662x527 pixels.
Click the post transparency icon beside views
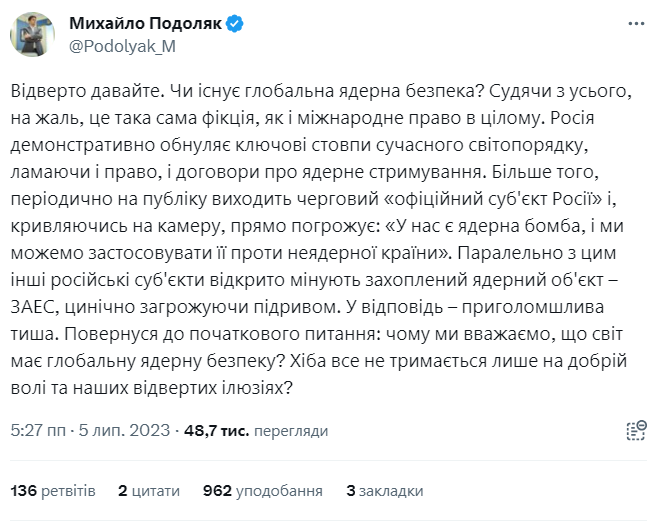point(634,430)
